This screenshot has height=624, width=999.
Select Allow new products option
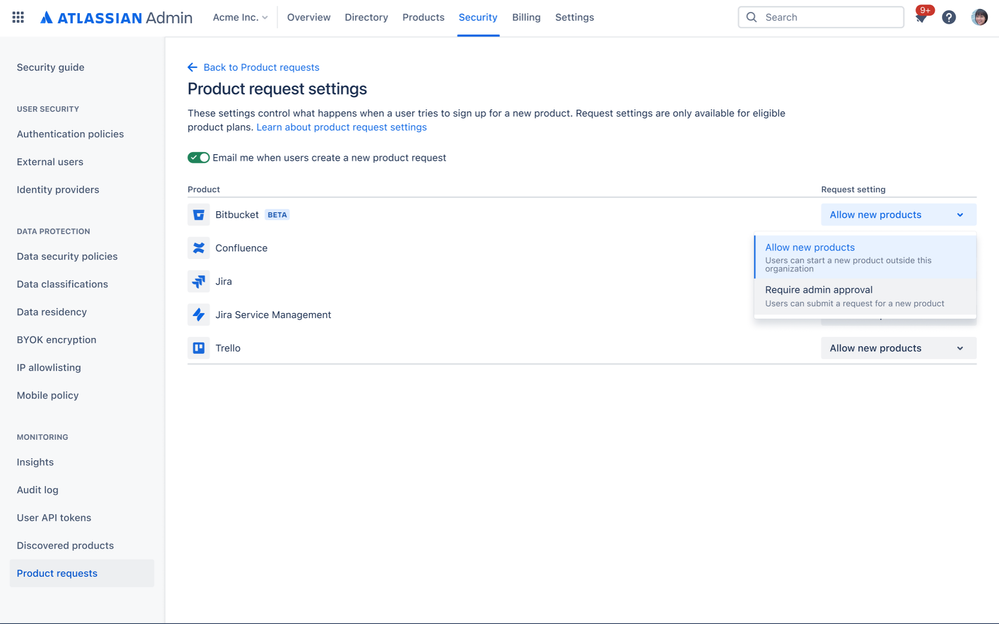pyautogui.click(x=865, y=257)
